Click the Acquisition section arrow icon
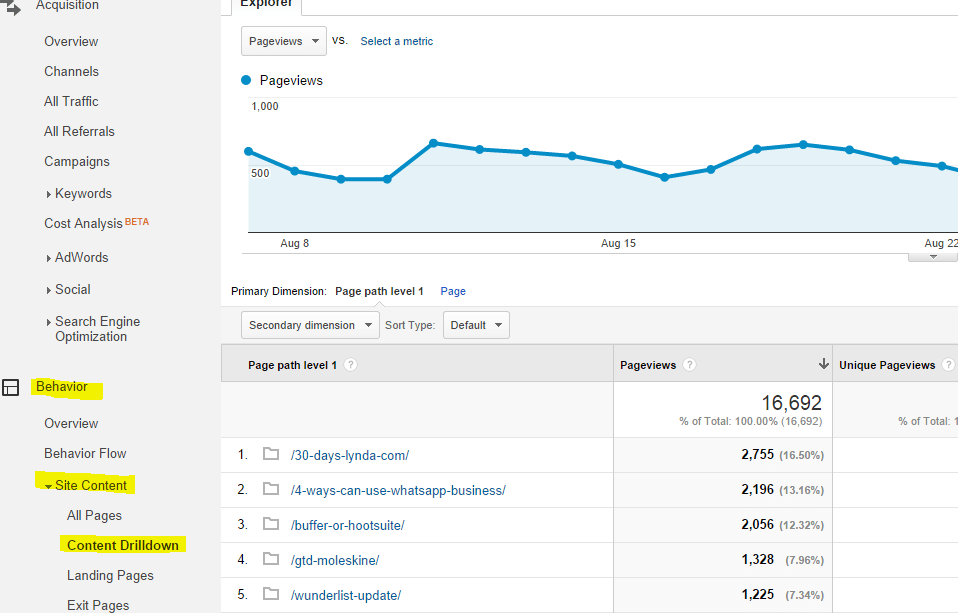Screen dimensions: 958x613 pos(12,8)
